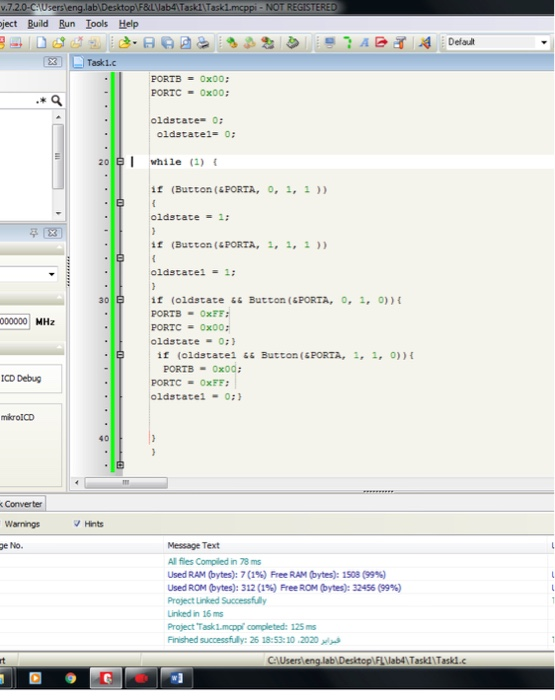The height and width of the screenshot is (700, 555).
Task: Click the folder icon with red X
Action: (76, 42)
